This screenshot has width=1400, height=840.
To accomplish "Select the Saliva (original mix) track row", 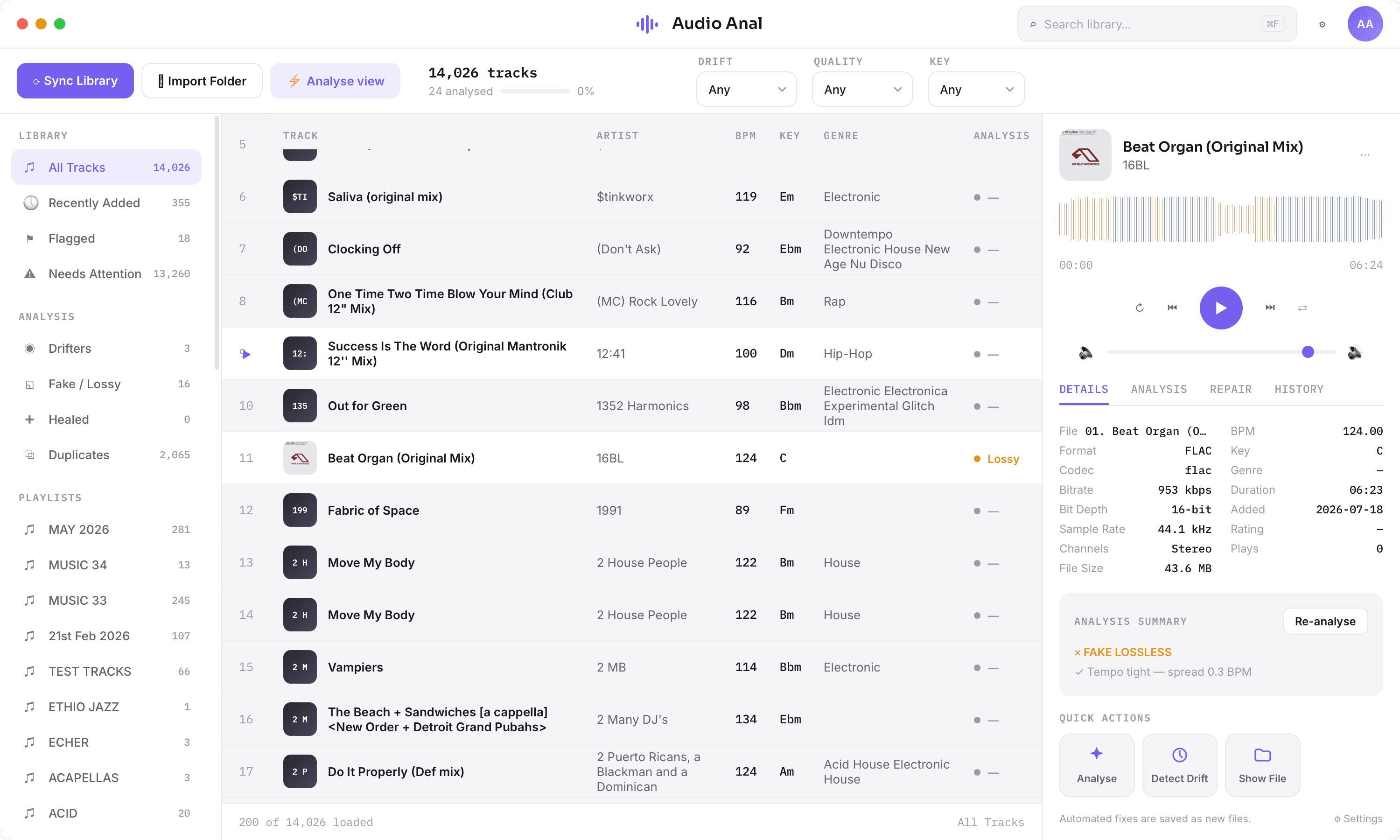I will pyautogui.click(x=631, y=196).
